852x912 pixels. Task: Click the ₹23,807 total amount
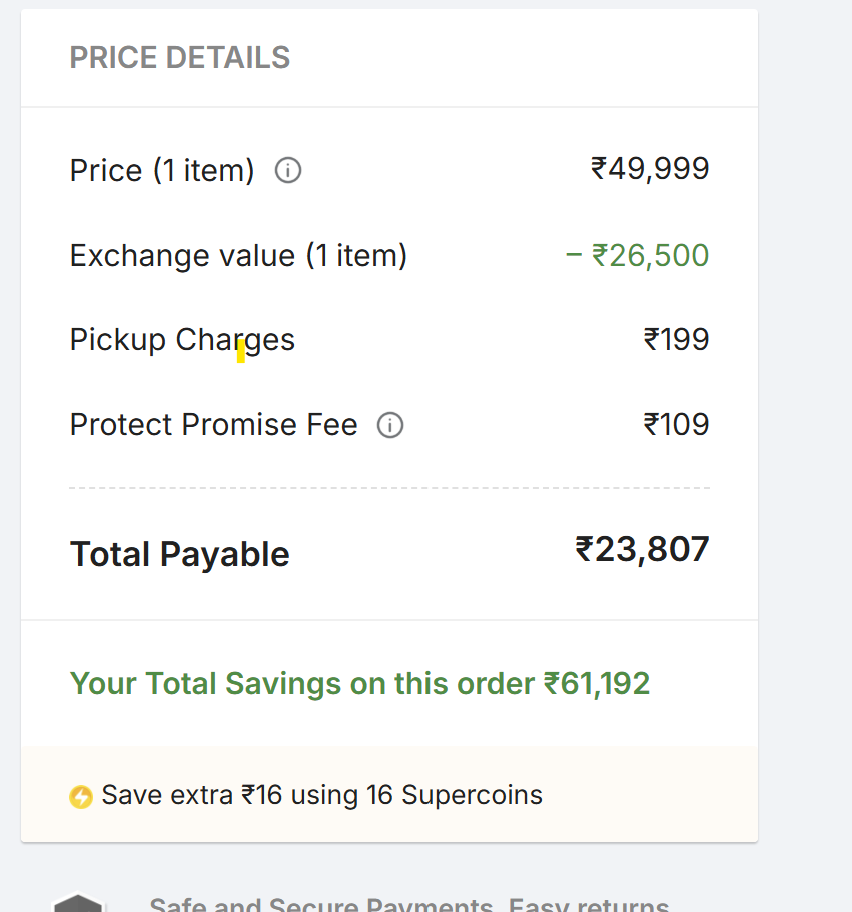click(x=642, y=549)
